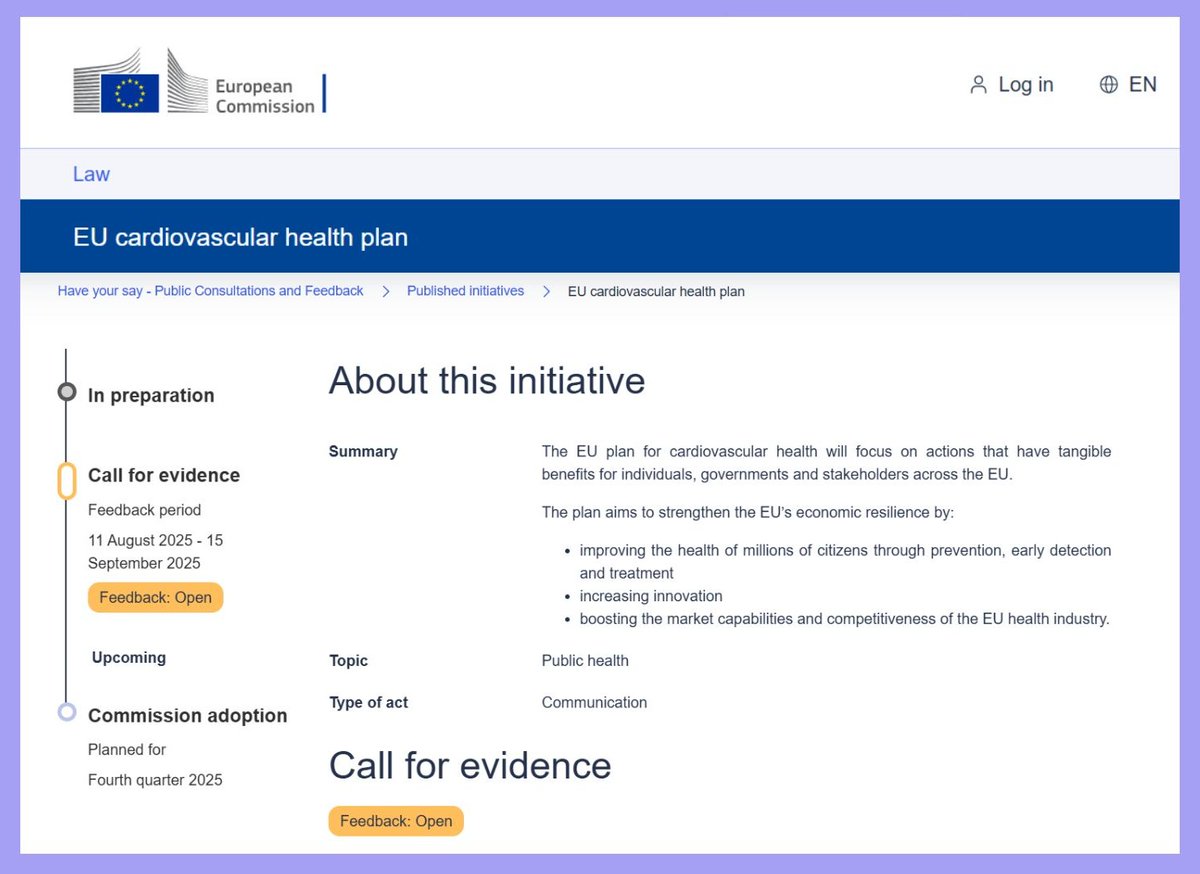Click the chevron after Published initiatives breadcrumb
The image size is (1200, 874).
click(x=546, y=291)
